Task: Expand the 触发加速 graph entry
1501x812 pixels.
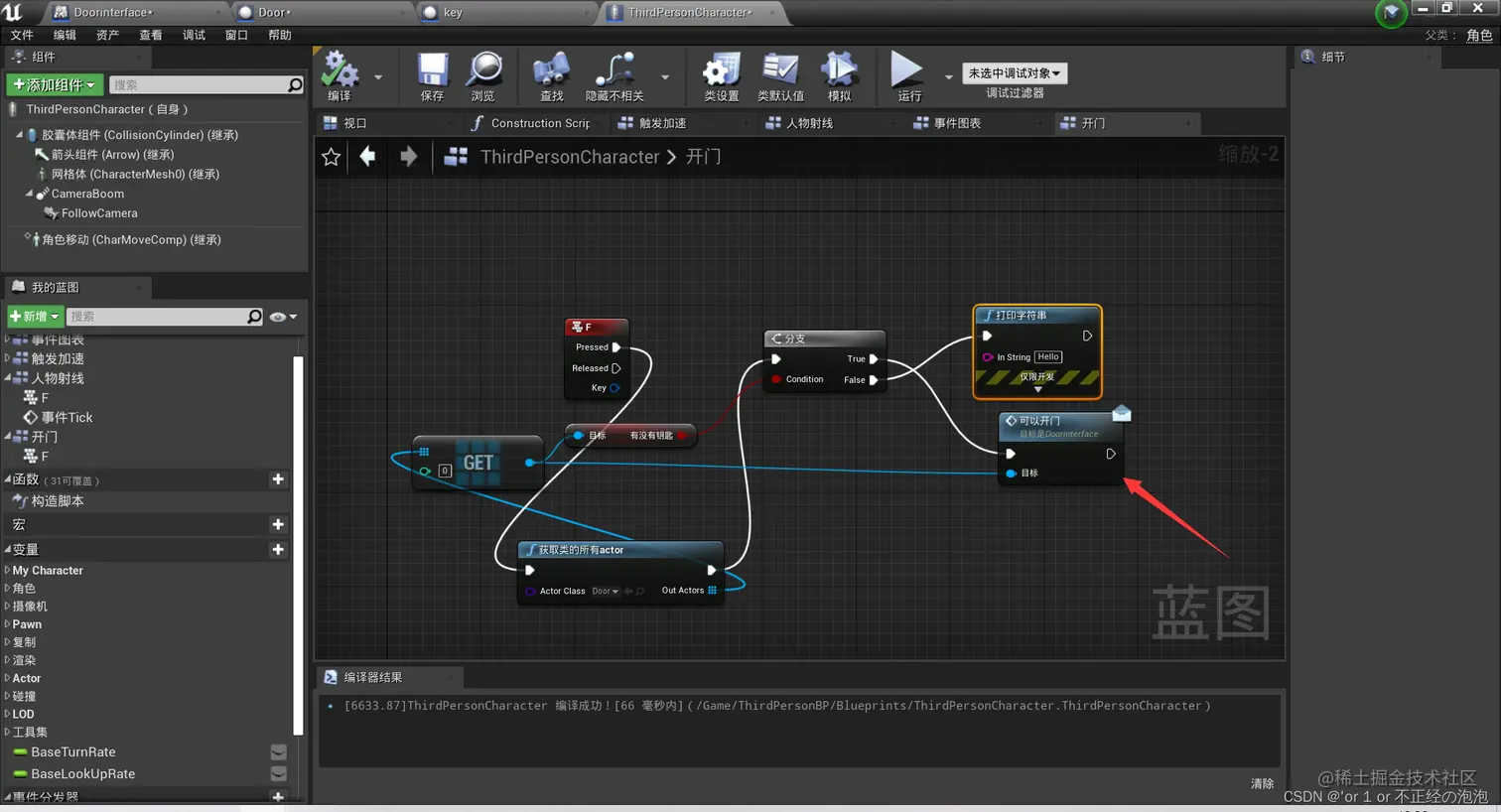Action: click(8, 358)
